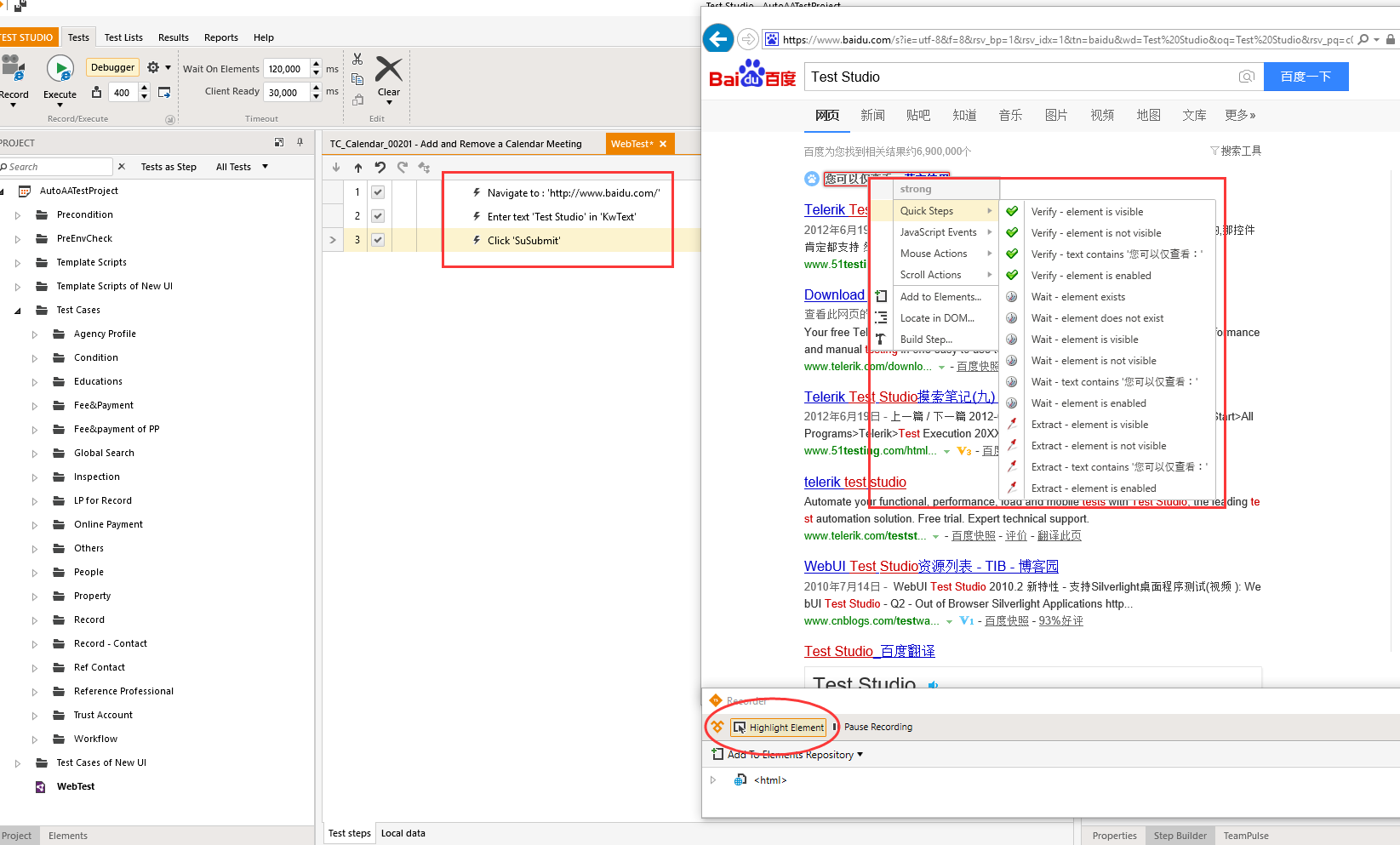The image size is (1400, 845).
Task: Expand the Workflow folder
Action: tap(34, 739)
